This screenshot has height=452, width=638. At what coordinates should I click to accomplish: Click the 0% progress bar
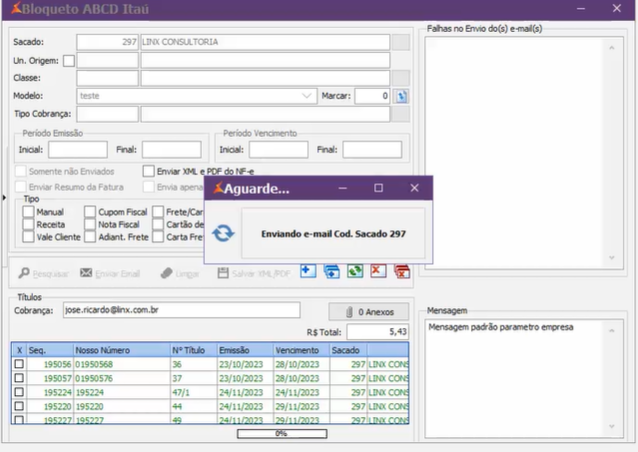[282, 434]
